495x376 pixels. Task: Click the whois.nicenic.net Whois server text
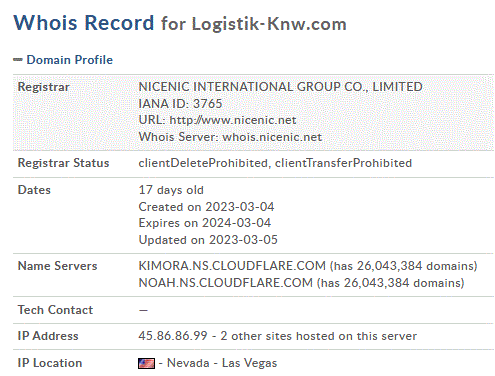[272, 137]
